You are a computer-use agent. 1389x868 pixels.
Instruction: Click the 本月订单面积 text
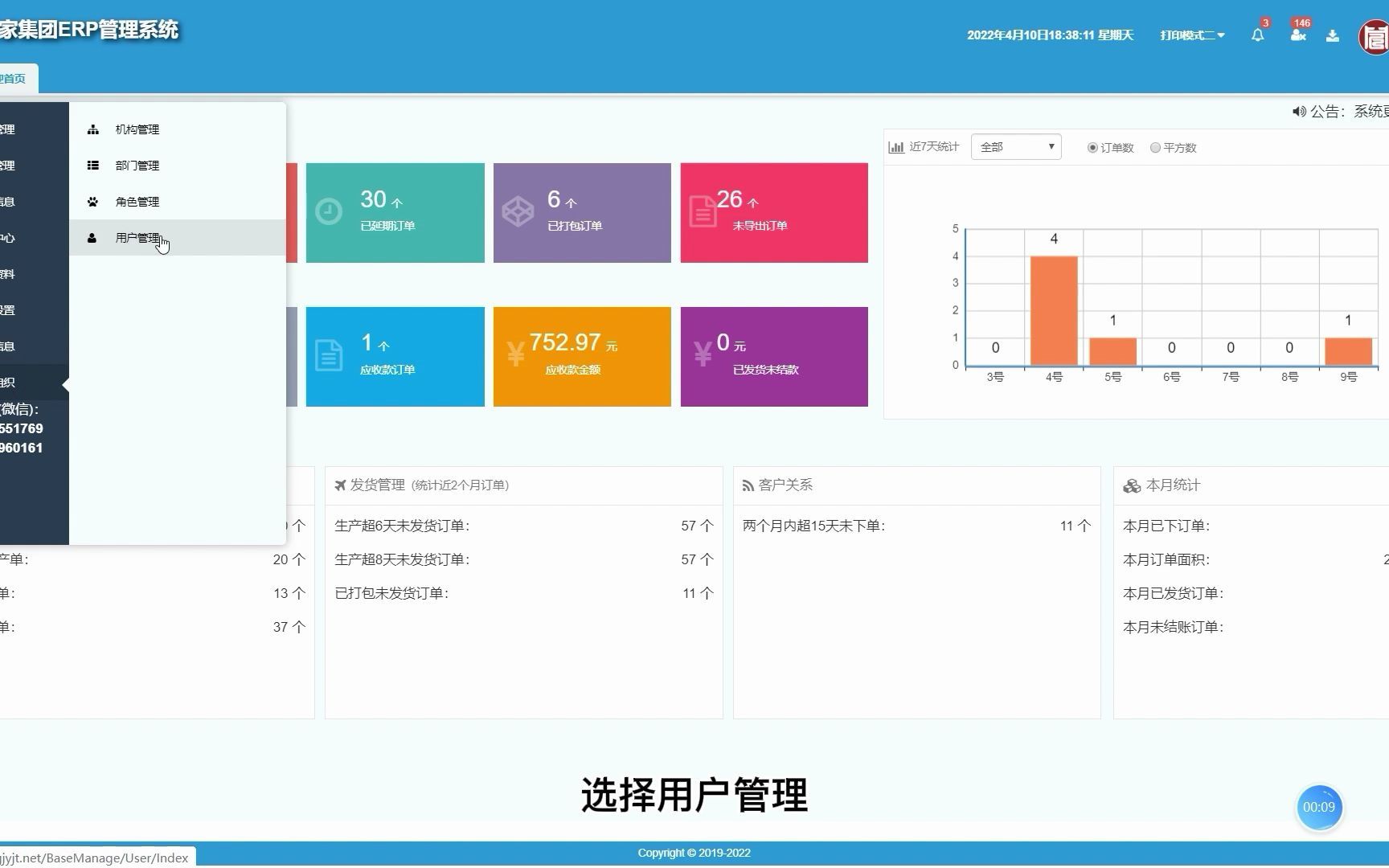pos(1166,559)
